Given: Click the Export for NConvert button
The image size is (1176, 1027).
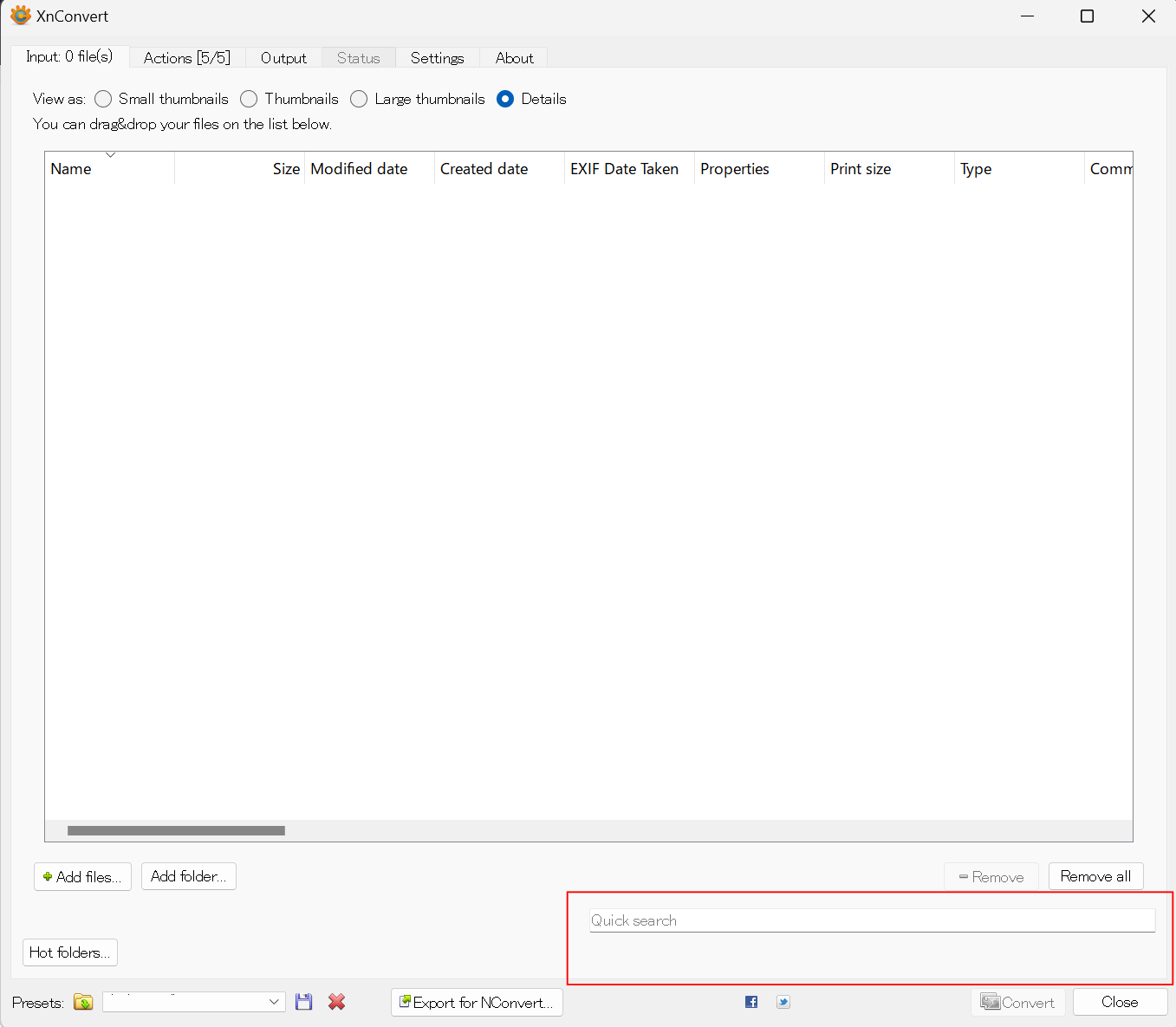Looking at the screenshot, I should click(477, 1003).
